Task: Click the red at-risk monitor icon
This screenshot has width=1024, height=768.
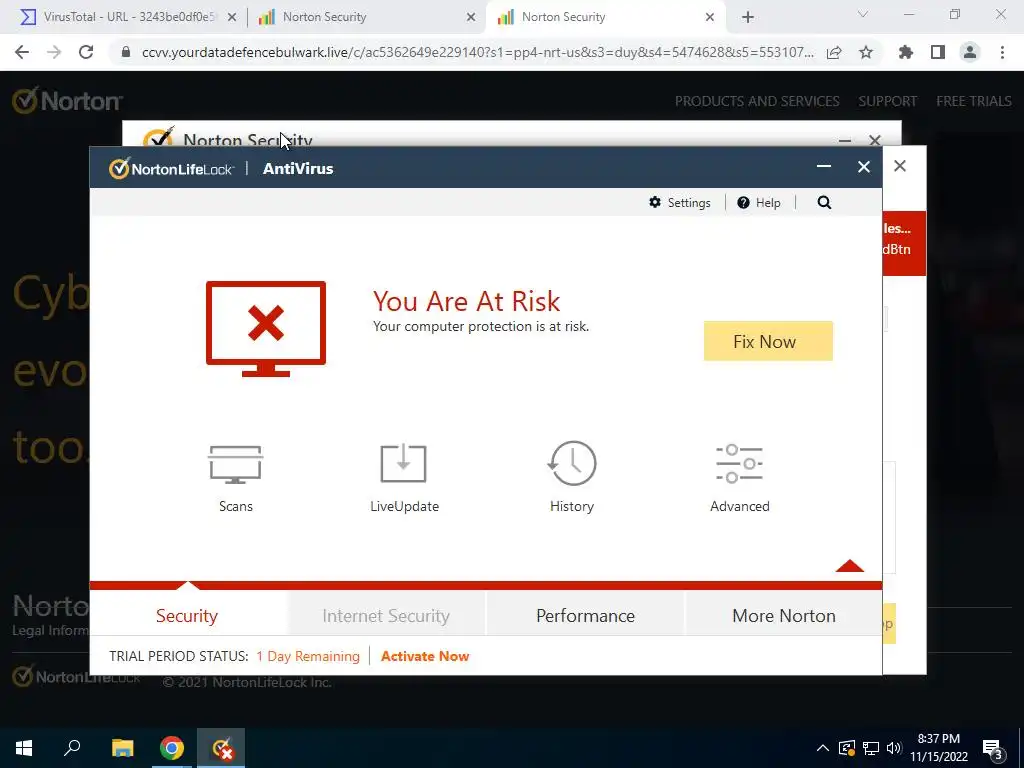Action: pos(266,328)
